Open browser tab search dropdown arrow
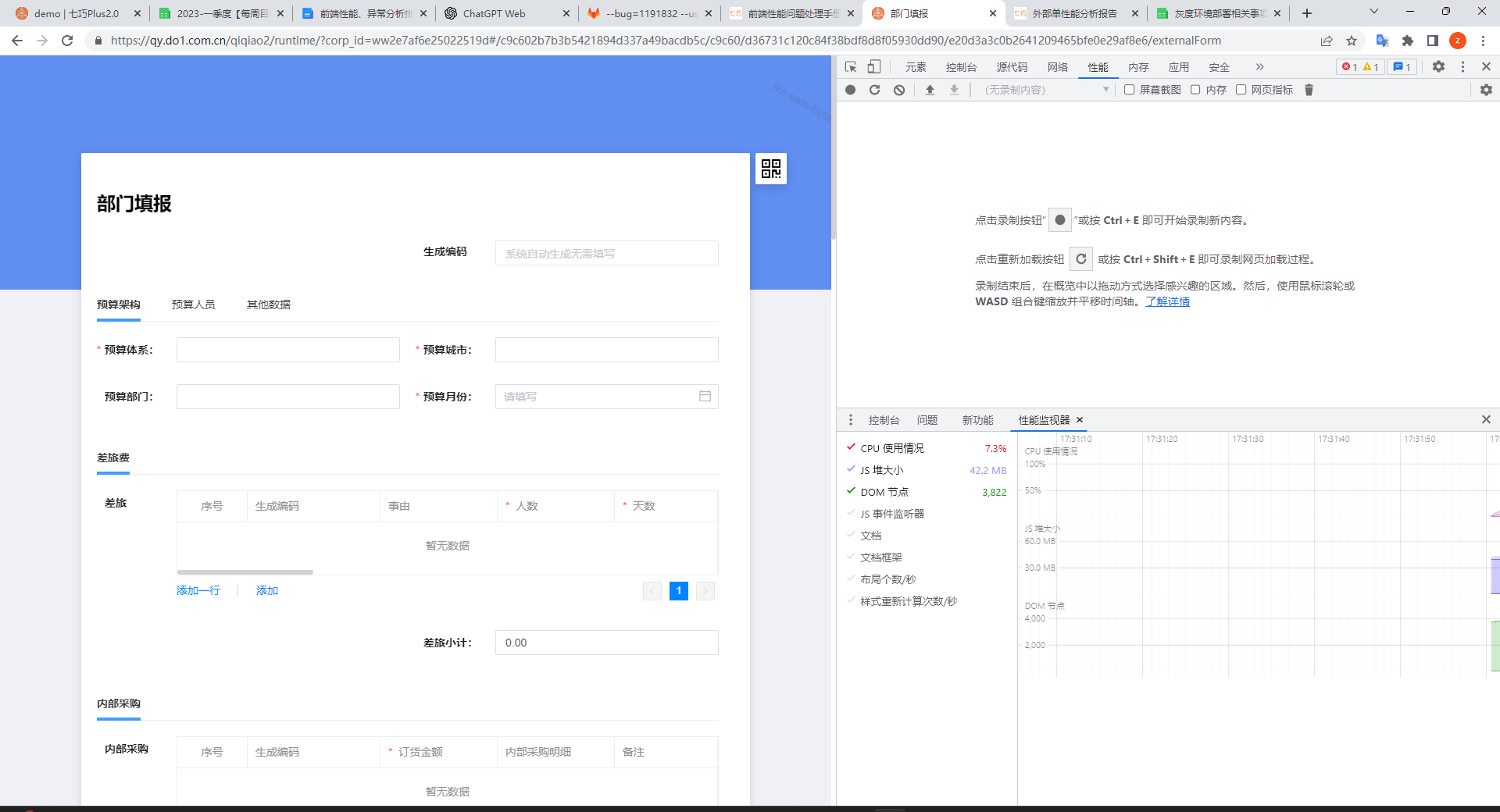Image resolution: width=1500 pixels, height=812 pixels. coord(1374,12)
